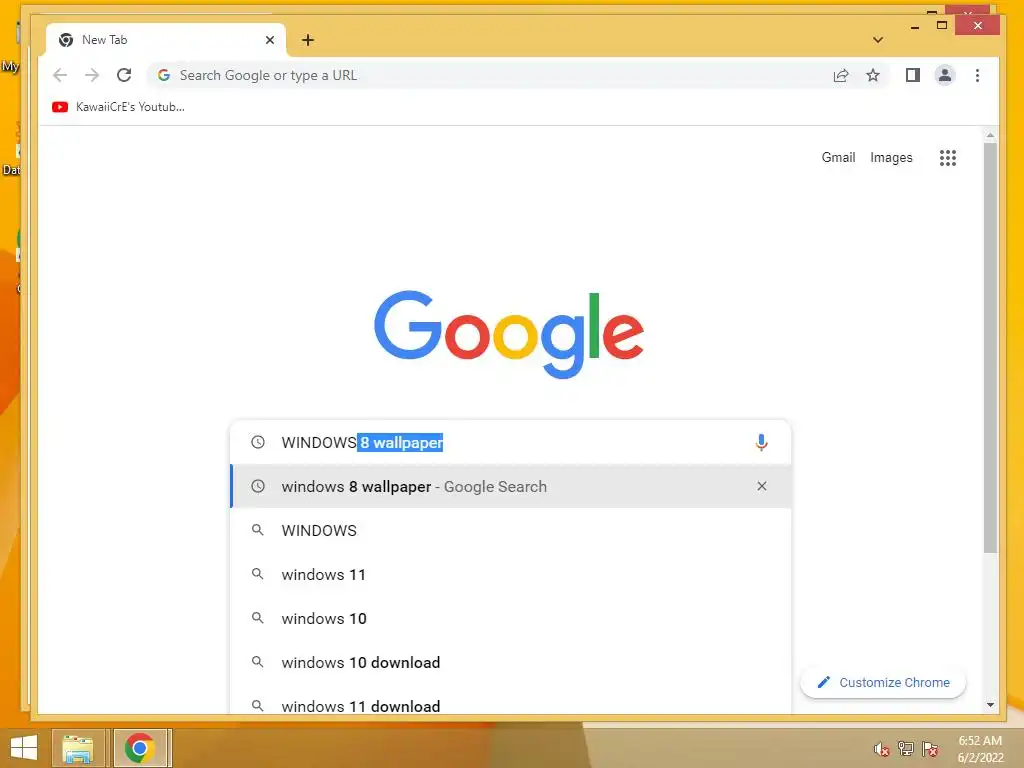Image resolution: width=1024 pixels, height=768 pixels.
Task: Click the clock icon in search box
Action: pos(258,442)
